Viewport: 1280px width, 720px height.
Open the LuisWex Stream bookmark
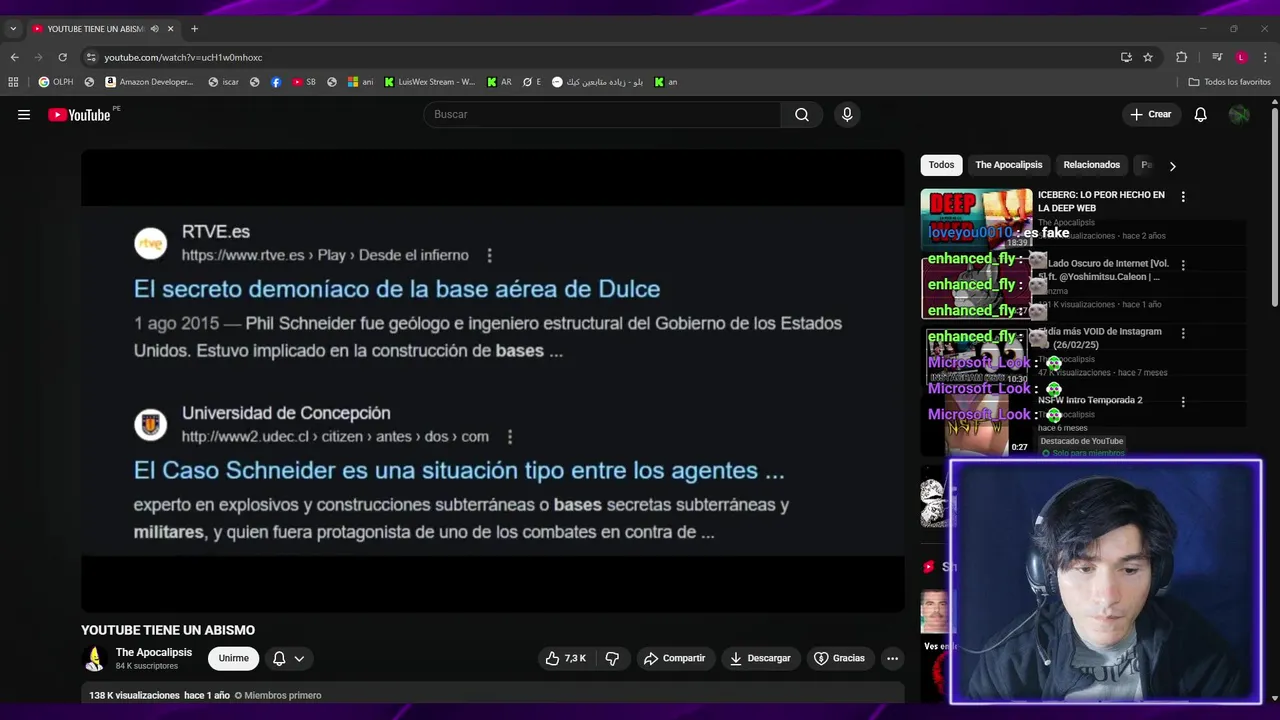click(x=429, y=82)
